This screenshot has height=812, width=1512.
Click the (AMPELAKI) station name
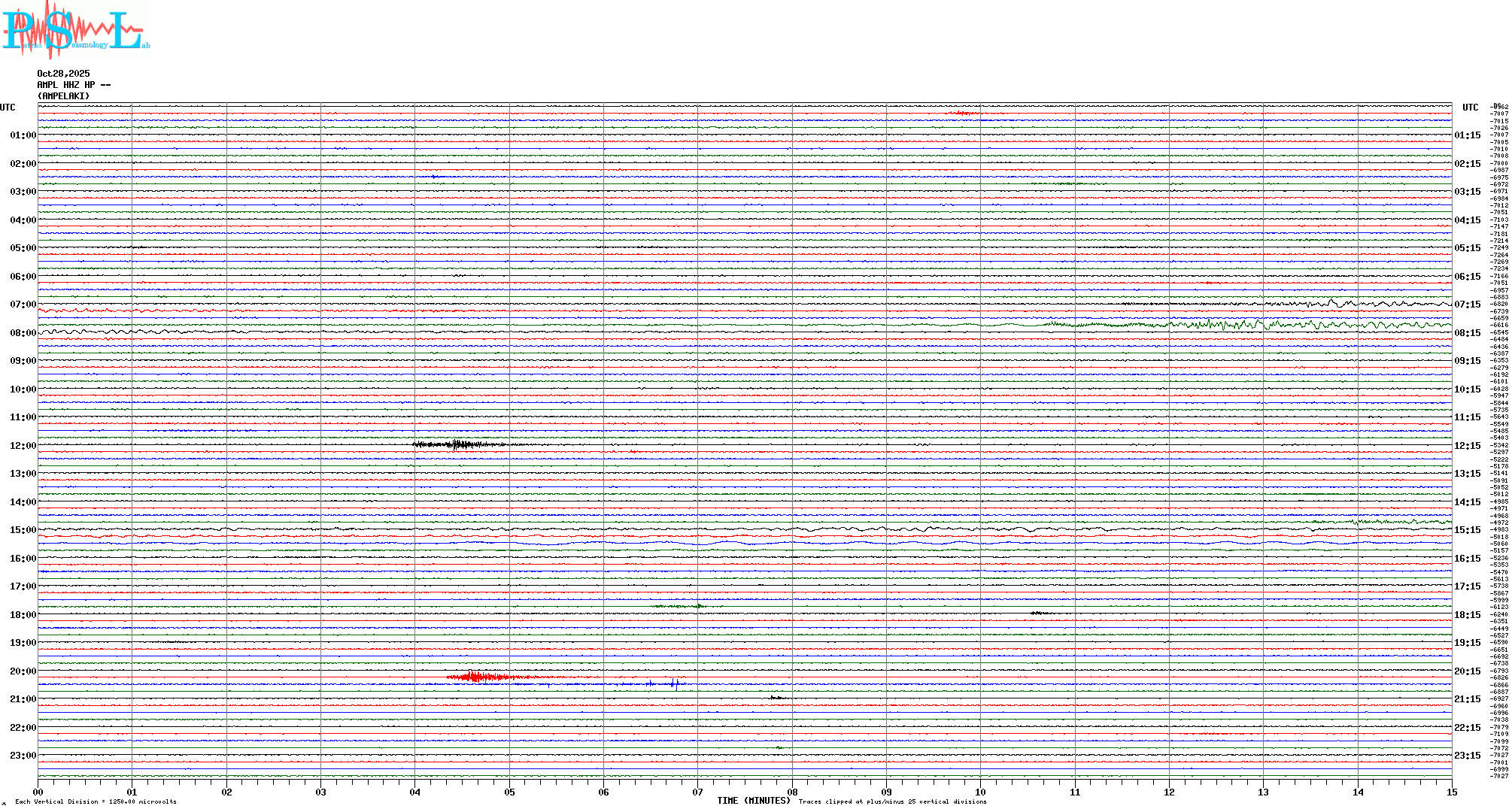(63, 96)
